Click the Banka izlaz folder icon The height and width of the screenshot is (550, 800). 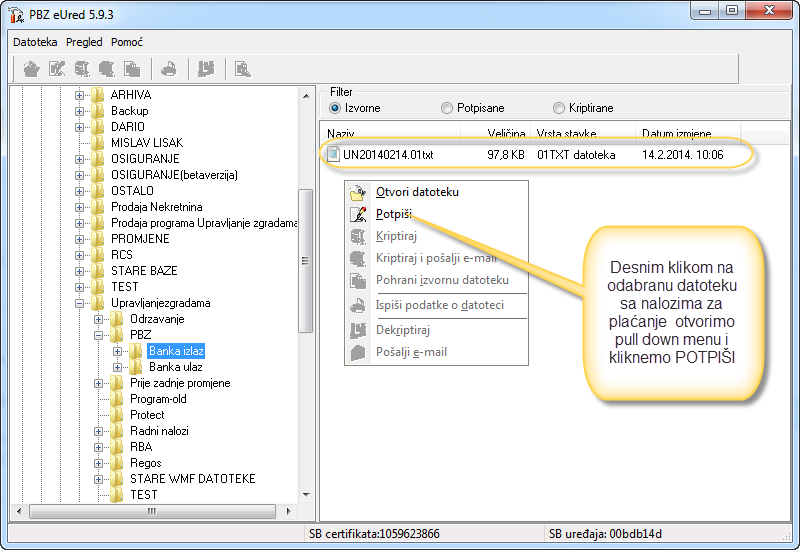click(x=135, y=351)
